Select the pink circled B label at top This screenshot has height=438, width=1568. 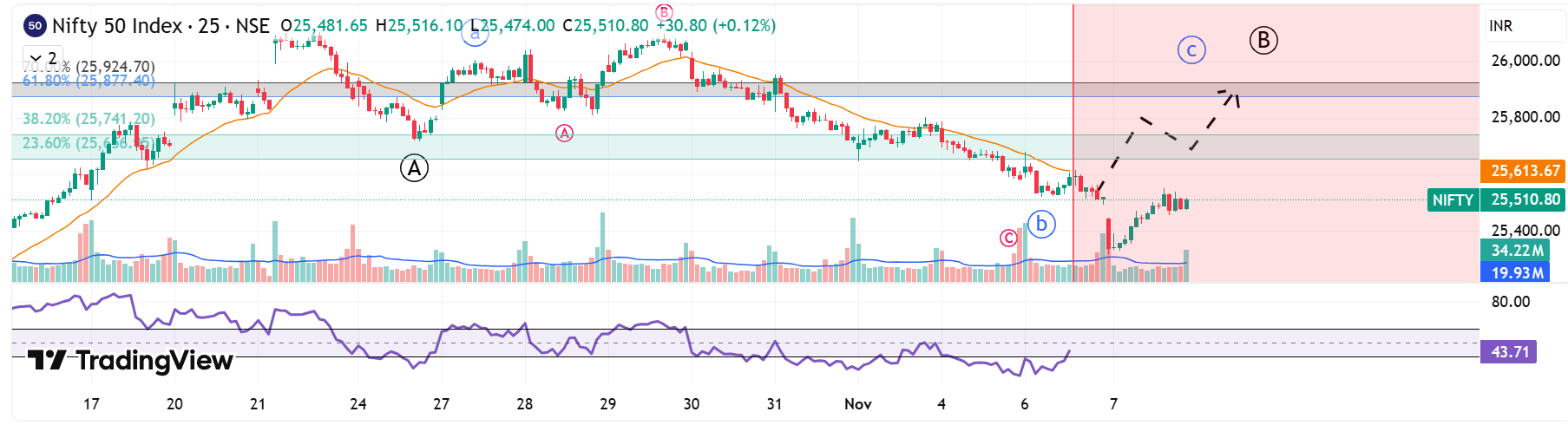[x=664, y=12]
